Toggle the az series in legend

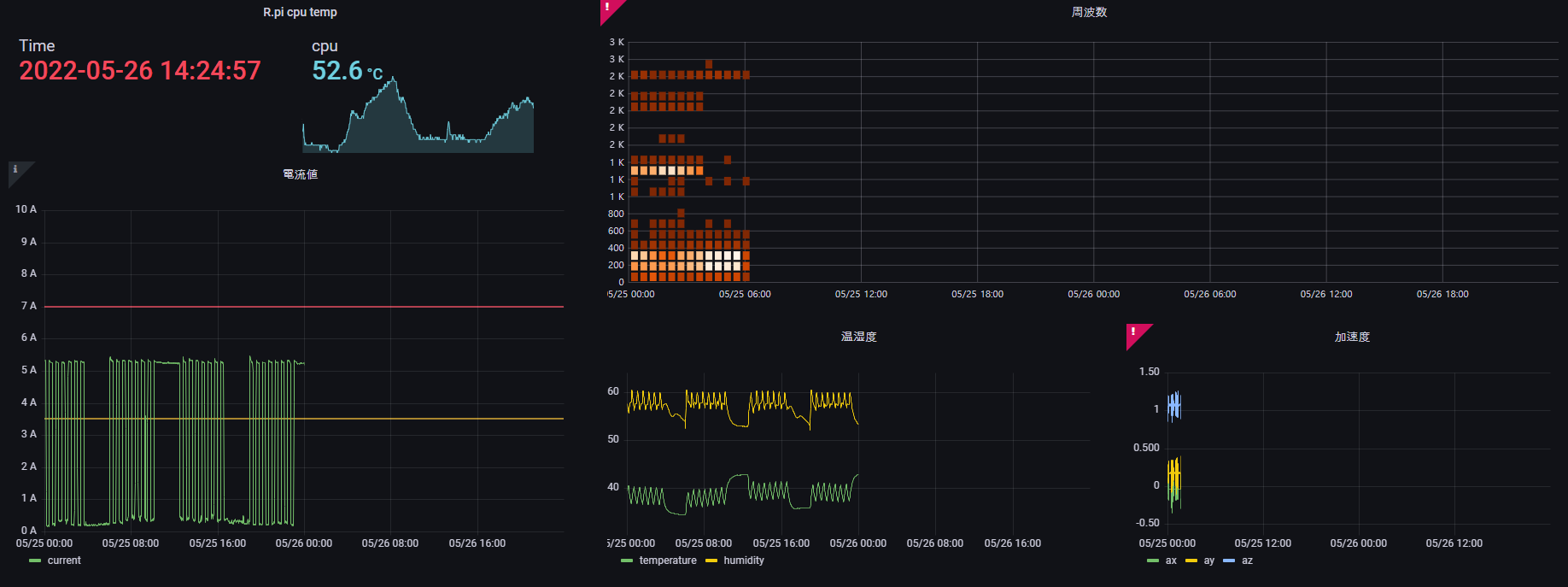[x=1247, y=561]
